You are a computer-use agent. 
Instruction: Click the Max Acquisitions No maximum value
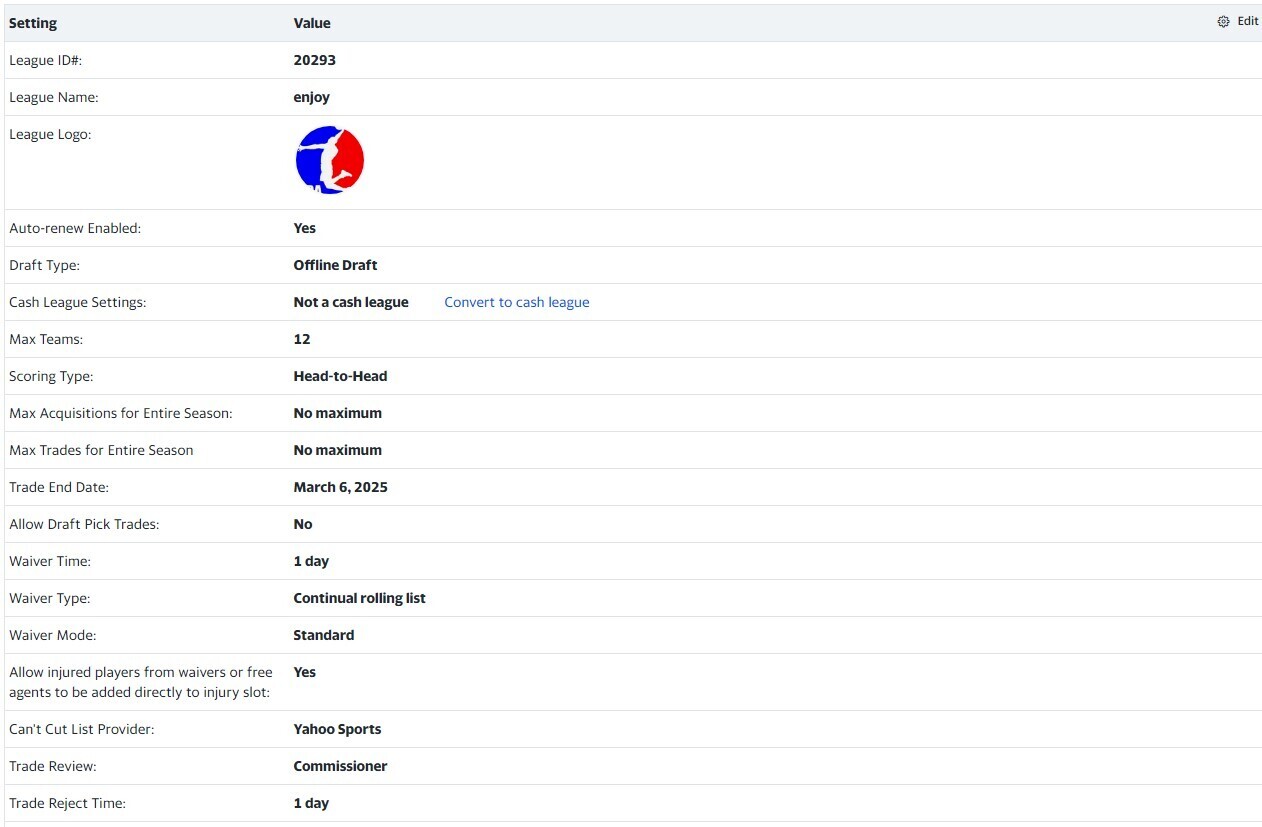tap(338, 413)
